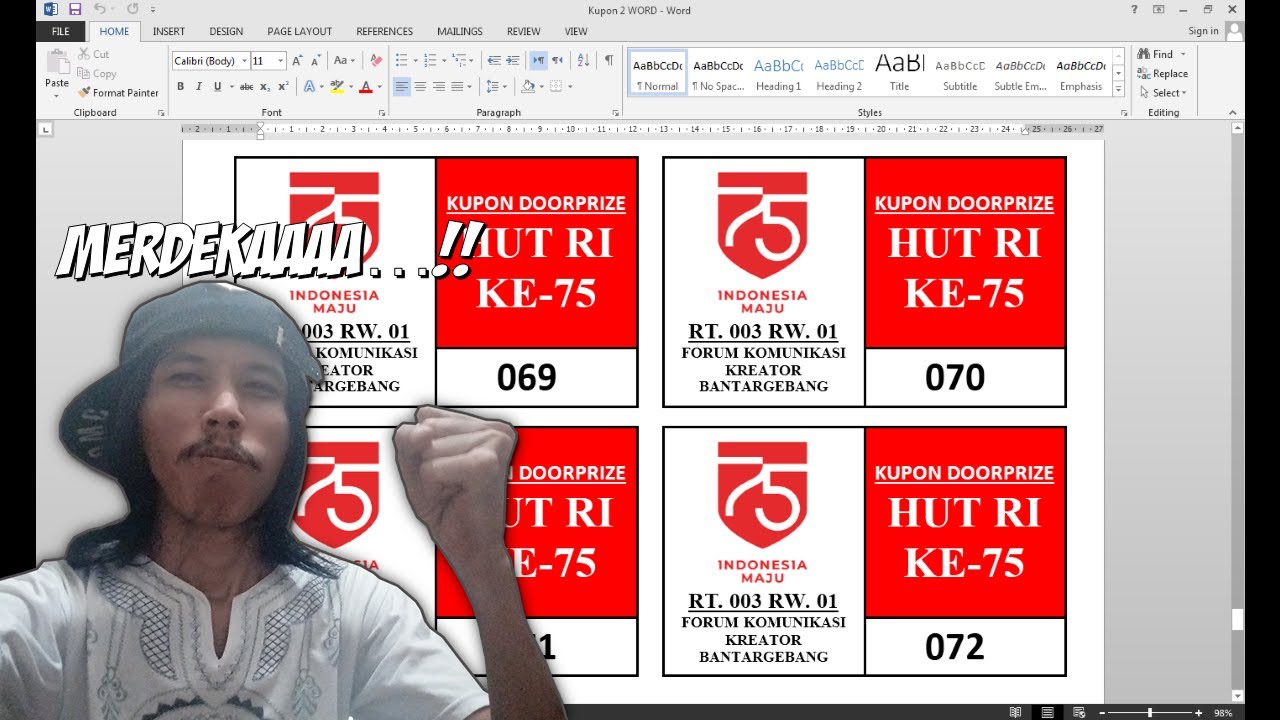
Task: Click the Shrink Font icon
Action: [315, 61]
